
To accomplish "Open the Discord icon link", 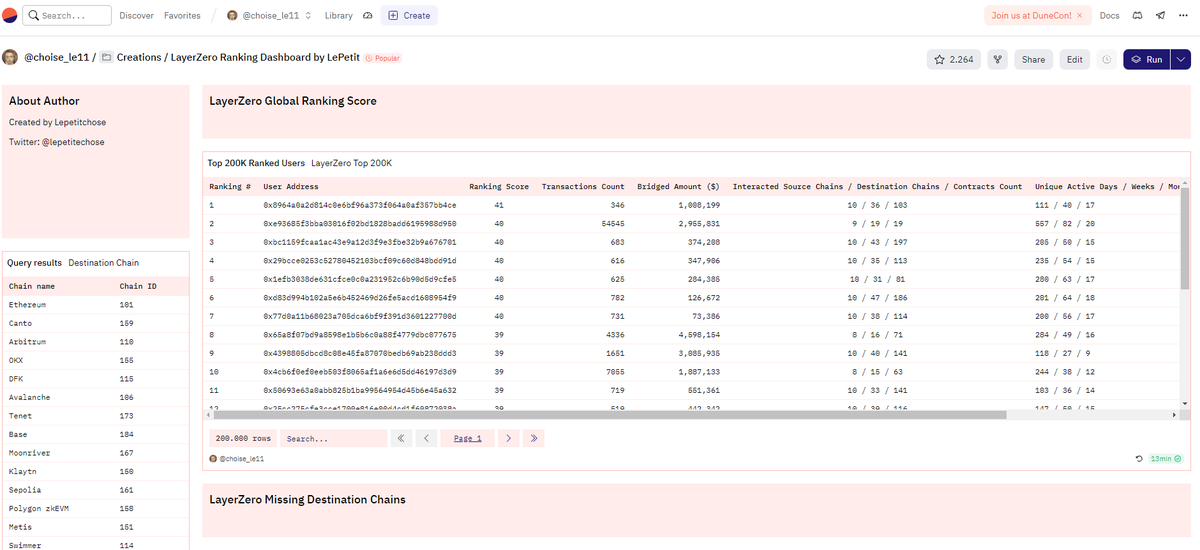I will (x=1137, y=16).
